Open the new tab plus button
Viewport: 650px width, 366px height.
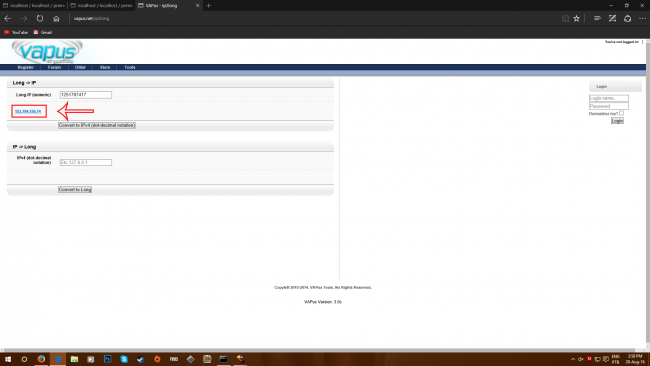click(209, 5)
